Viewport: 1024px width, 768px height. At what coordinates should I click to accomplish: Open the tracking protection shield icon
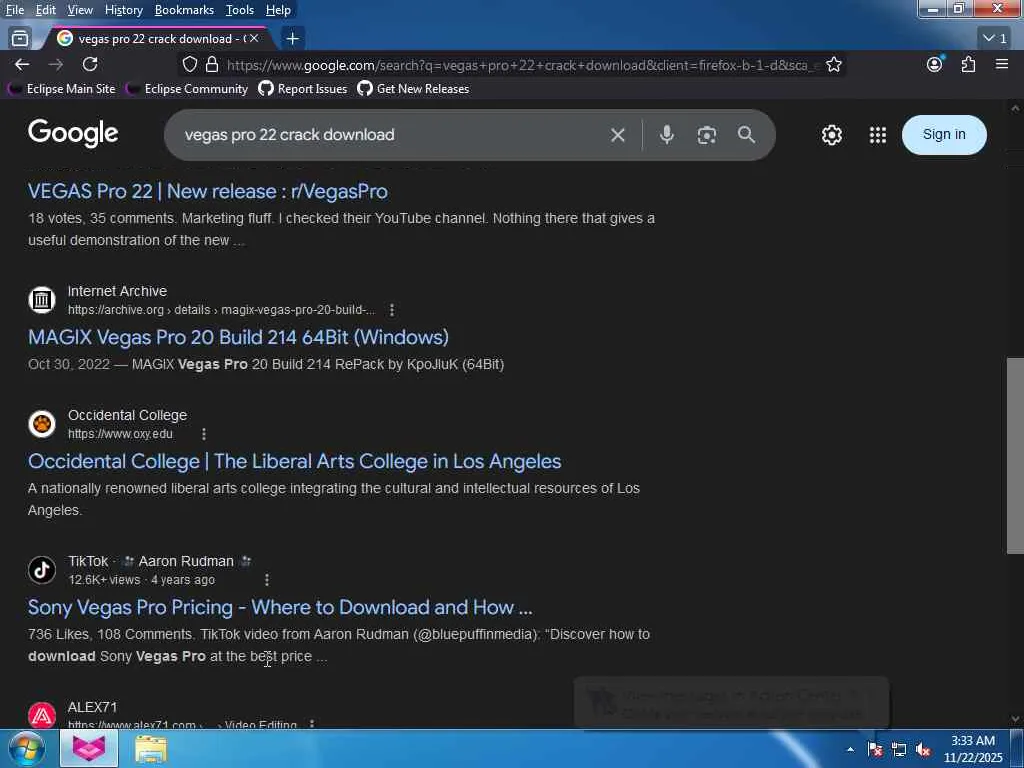[x=190, y=64]
